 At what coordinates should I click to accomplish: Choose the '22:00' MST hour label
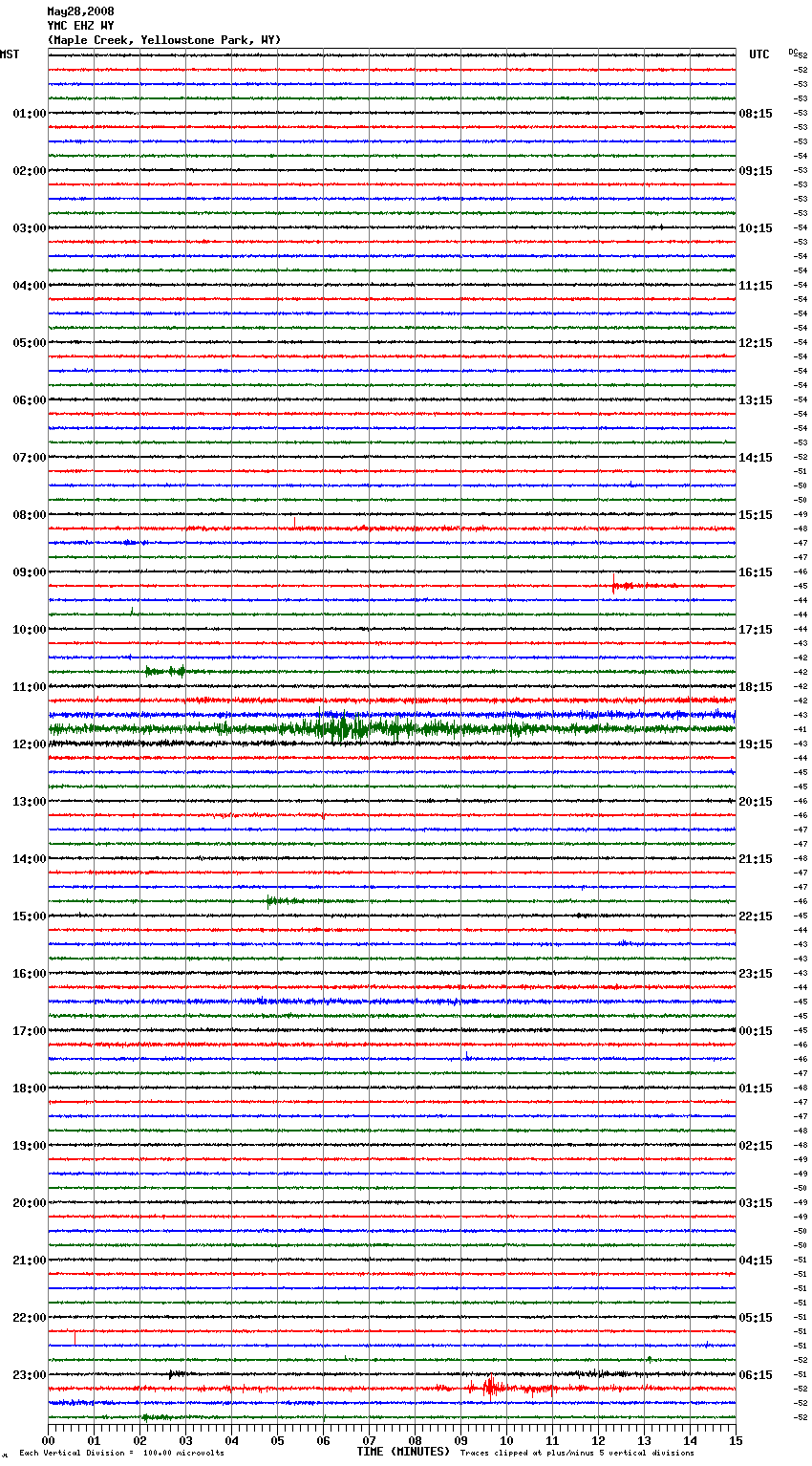(x=30, y=1318)
